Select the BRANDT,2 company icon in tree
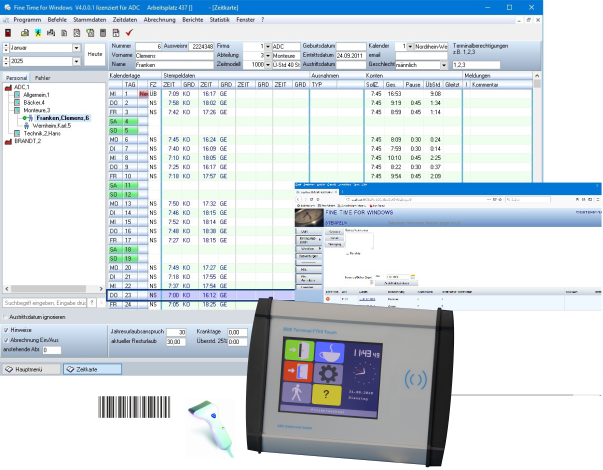 (x=8, y=142)
